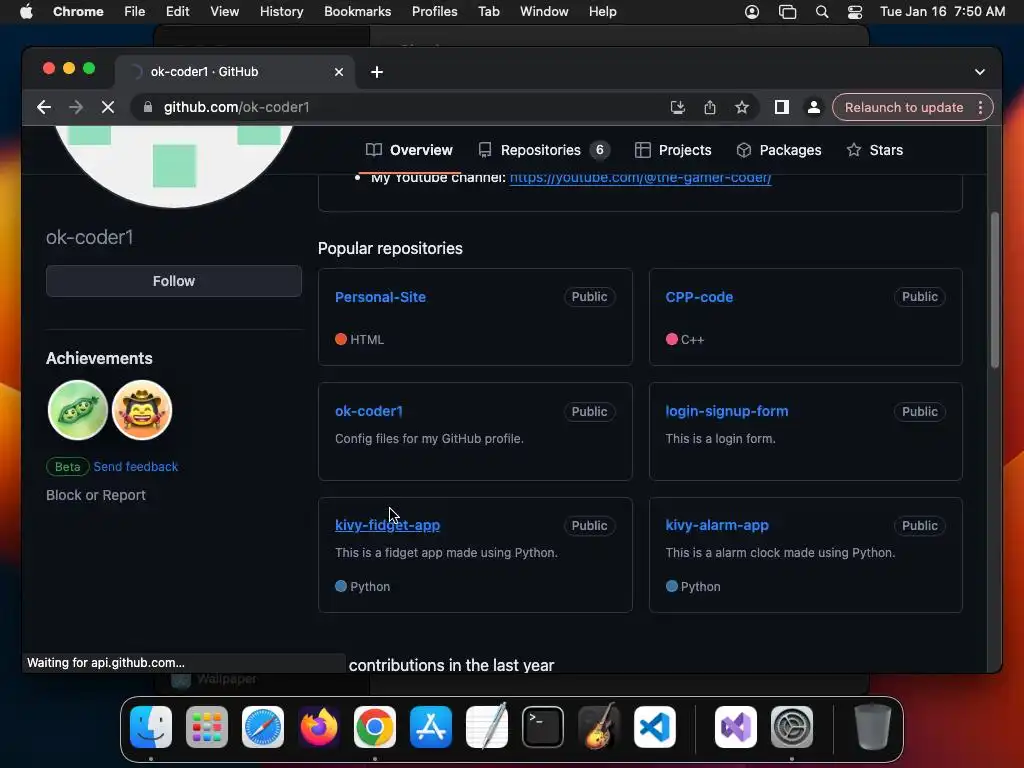Click the menu bar date and time
Screen dimensions: 1024x768
coord(942,12)
